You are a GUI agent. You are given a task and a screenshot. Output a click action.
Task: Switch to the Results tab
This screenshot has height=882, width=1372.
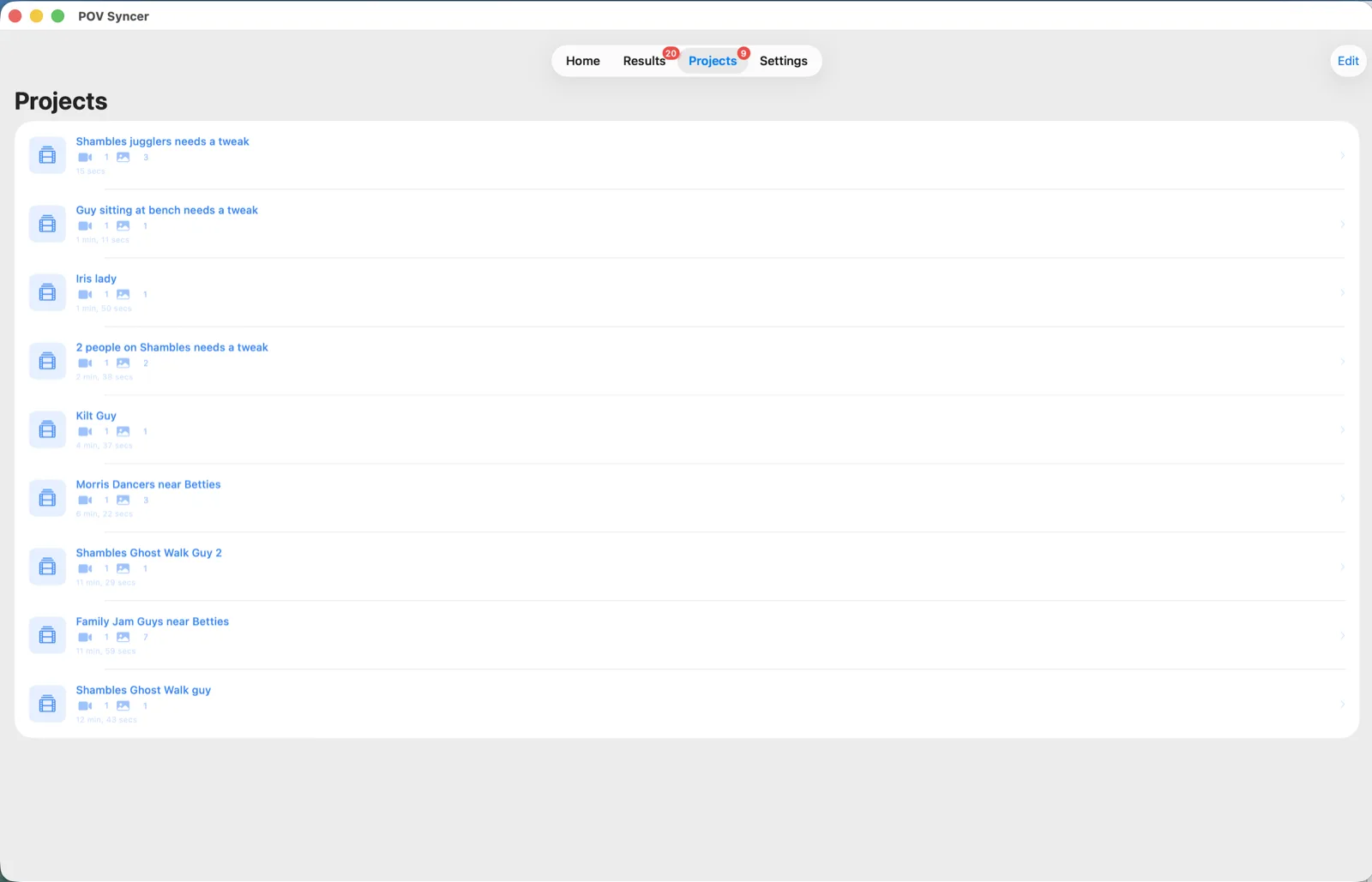point(644,61)
